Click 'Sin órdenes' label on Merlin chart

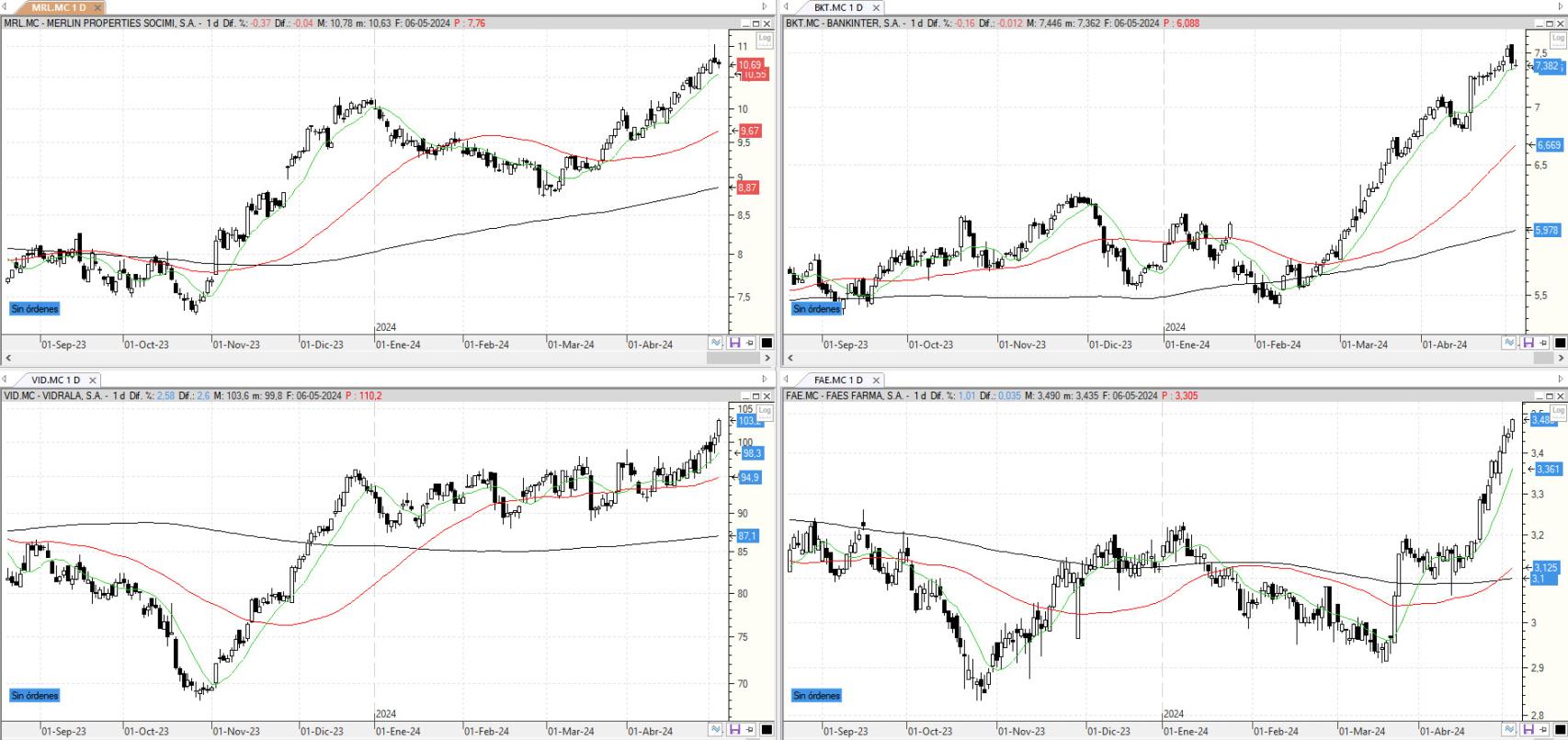35,309
